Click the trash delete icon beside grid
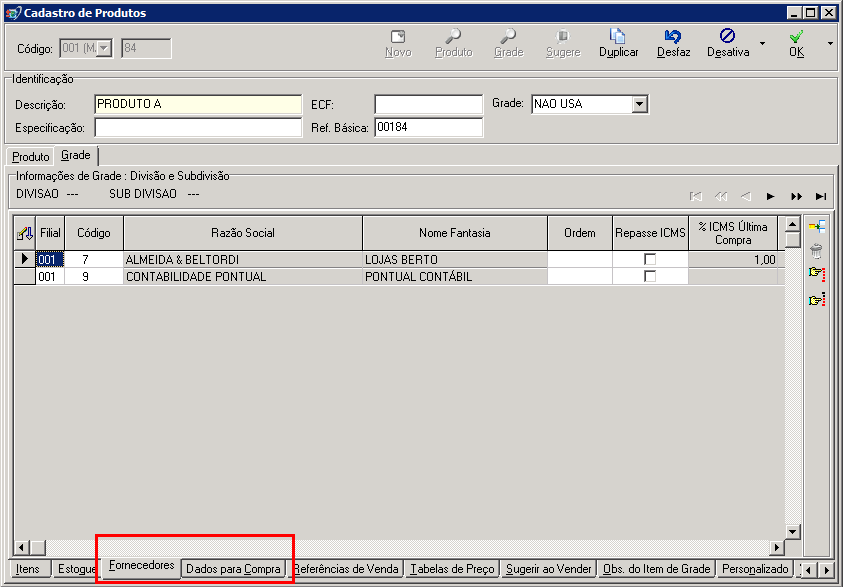This screenshot has height=587, width=843. tap(816, 250)
